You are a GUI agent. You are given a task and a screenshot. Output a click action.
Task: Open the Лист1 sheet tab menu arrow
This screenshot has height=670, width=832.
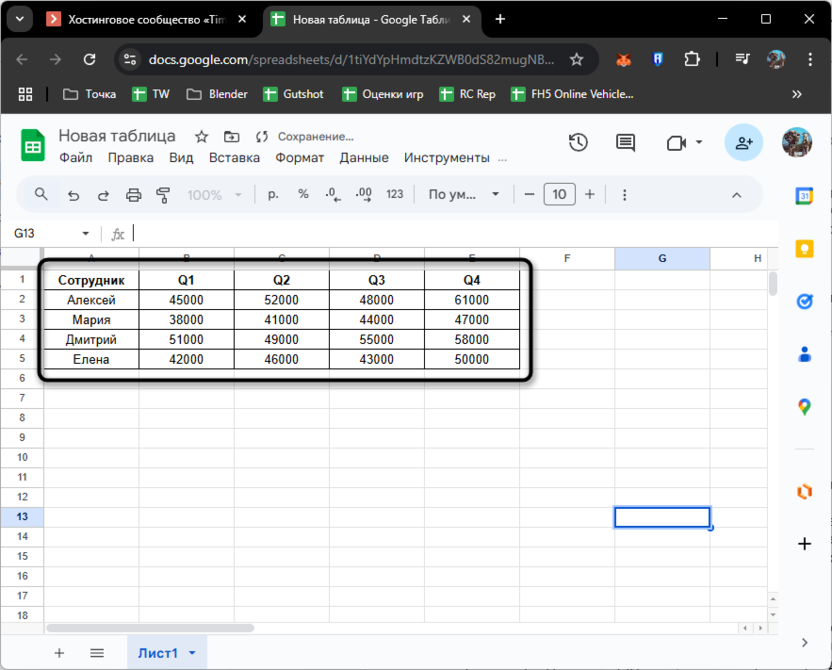(192, 653)
